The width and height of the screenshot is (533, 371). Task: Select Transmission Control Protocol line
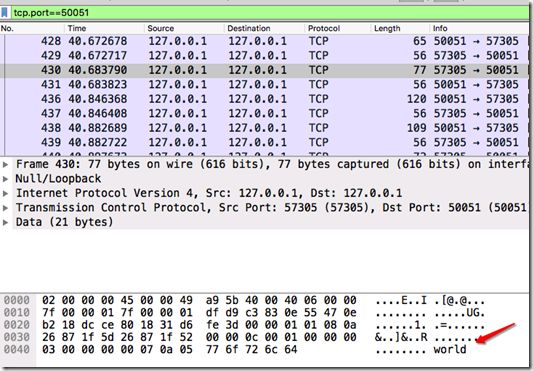(271, 207)
